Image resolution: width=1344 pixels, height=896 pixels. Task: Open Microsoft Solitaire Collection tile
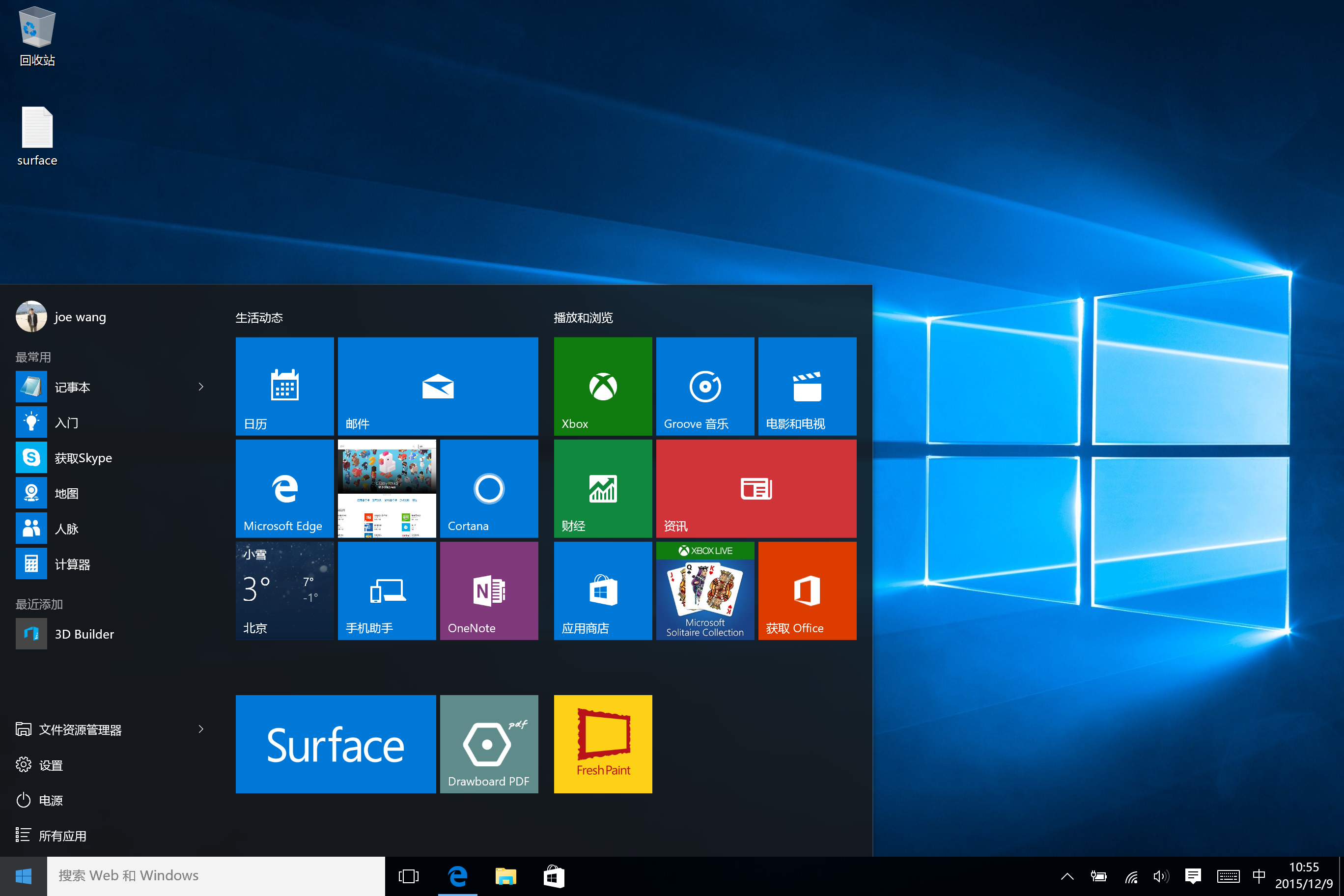point(704,590)
